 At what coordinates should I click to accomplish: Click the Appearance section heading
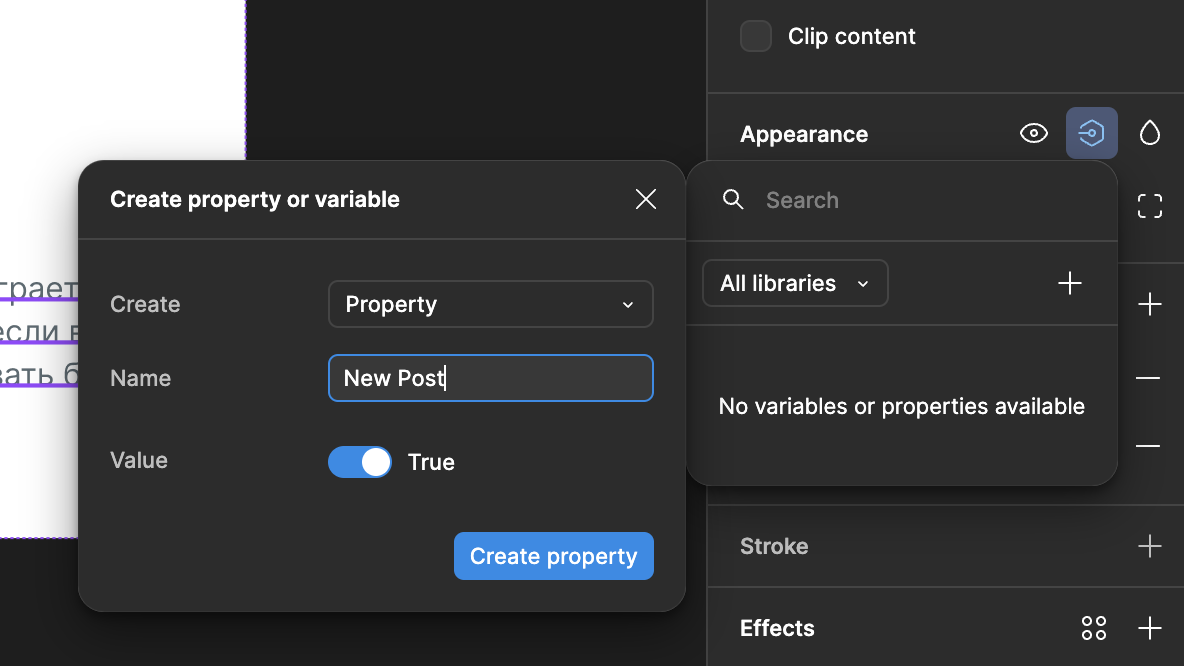click(804, 134)
